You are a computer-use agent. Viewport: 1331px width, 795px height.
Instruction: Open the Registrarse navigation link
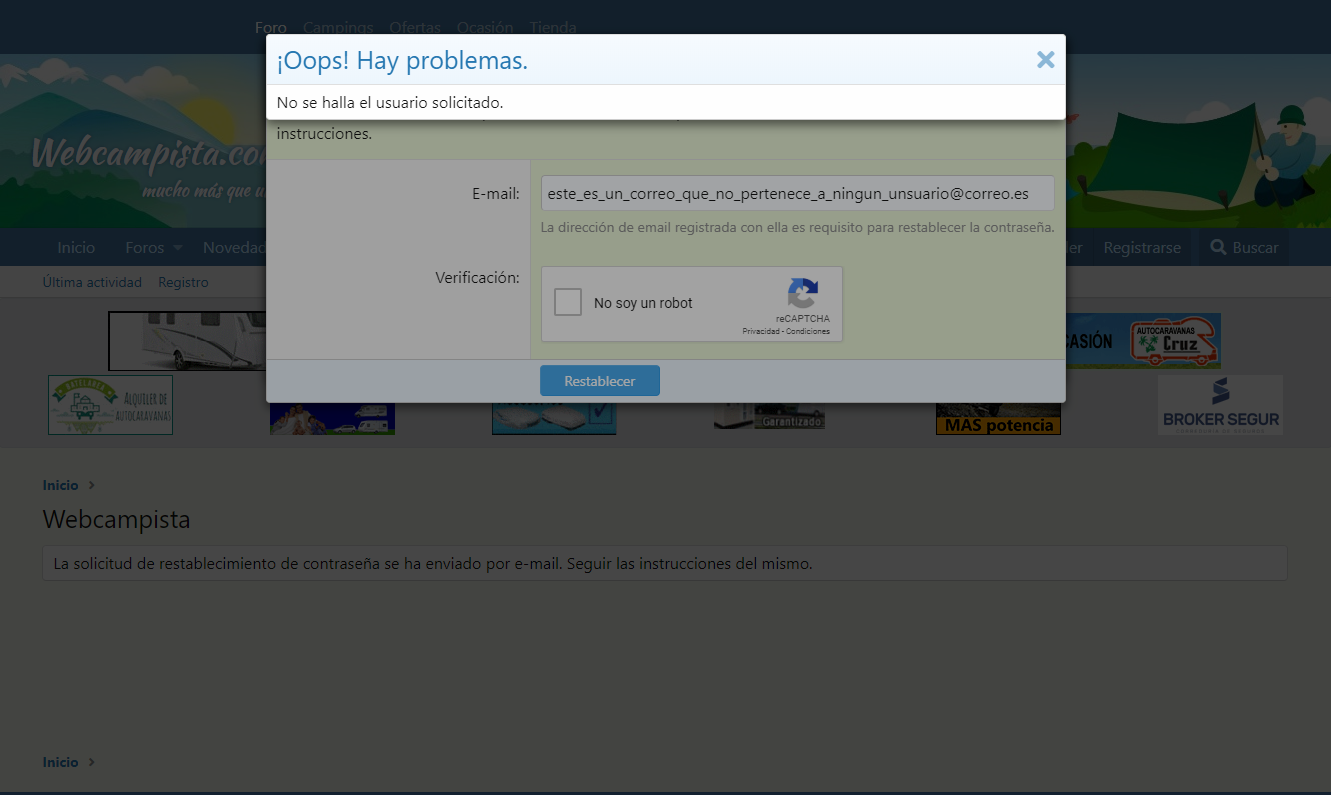click(x=1142, y=247)
